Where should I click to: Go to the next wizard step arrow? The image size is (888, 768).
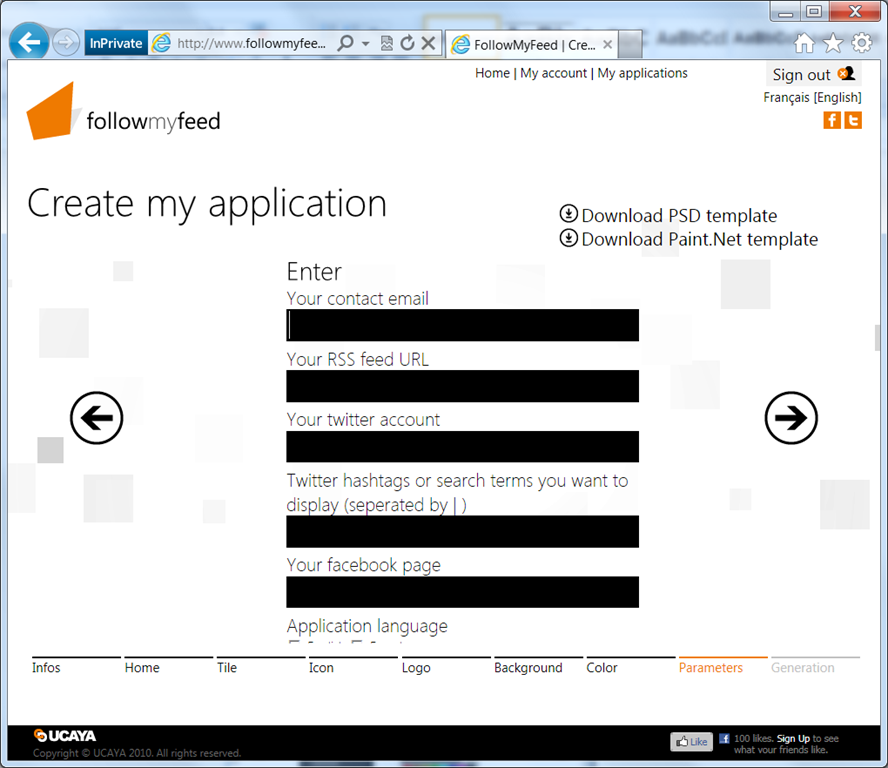point(791,418)
